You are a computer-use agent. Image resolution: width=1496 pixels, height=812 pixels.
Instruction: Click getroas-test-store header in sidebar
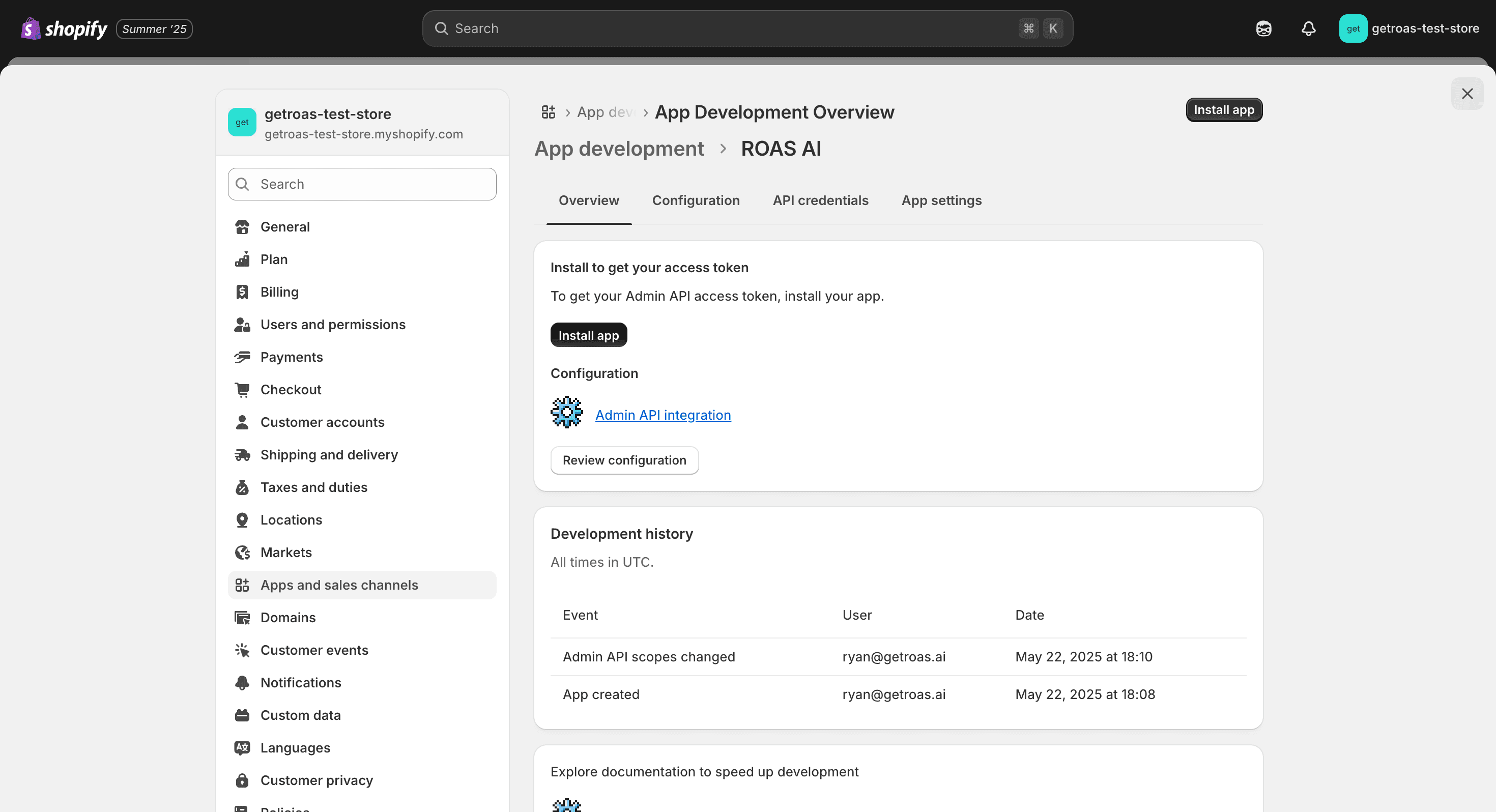click(x=362, y=123)
